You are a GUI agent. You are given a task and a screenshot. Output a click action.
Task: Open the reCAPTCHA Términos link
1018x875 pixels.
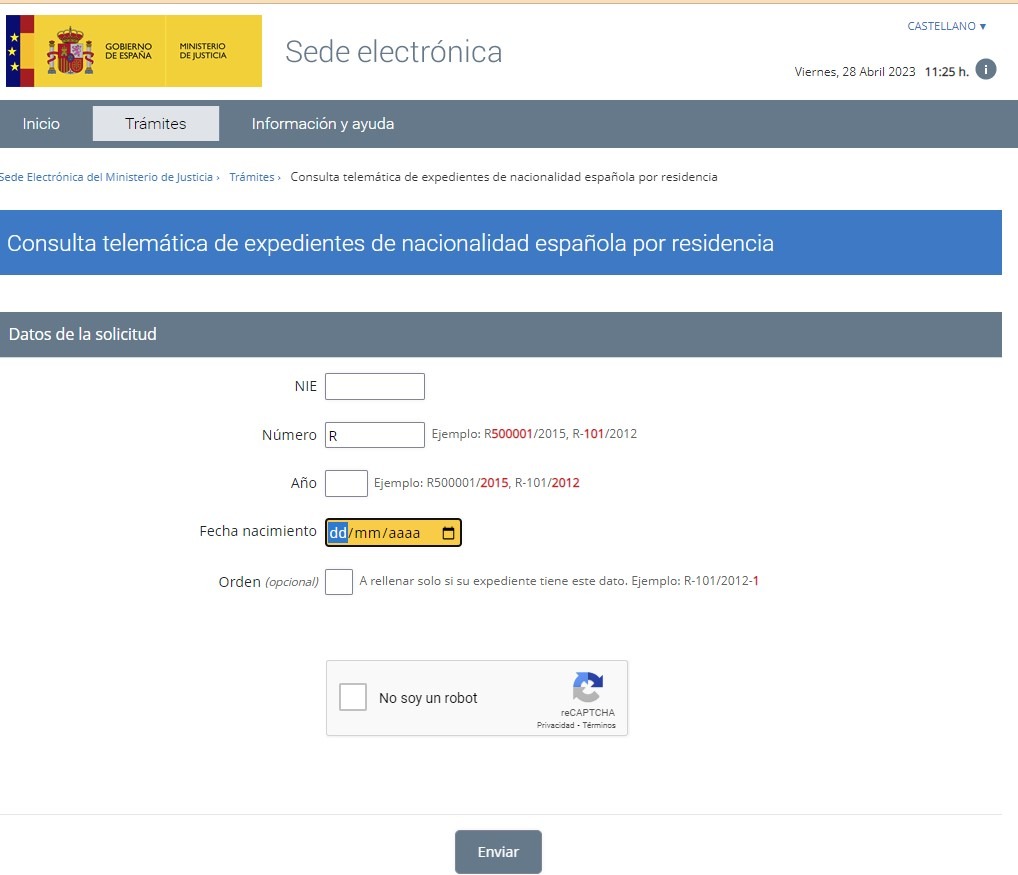pos(599,725)
